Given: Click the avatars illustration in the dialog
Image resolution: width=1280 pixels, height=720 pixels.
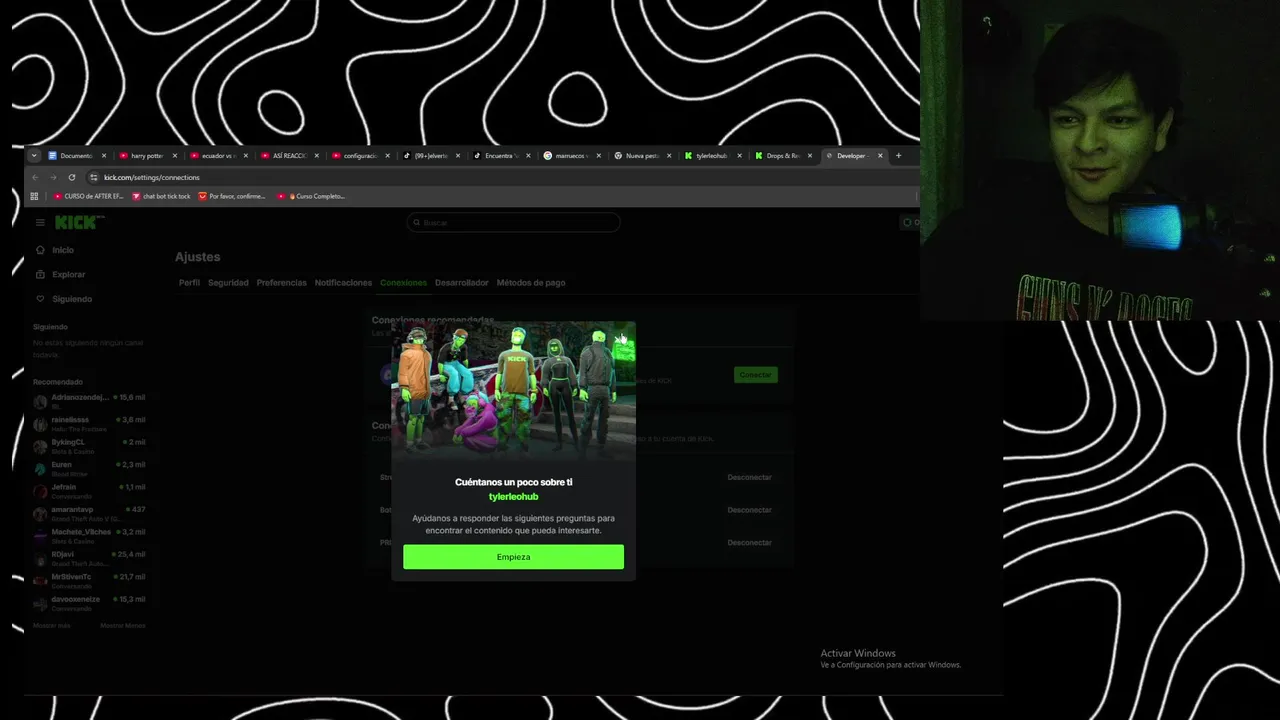Looking at the screenshot, I should tap(513, 391).
